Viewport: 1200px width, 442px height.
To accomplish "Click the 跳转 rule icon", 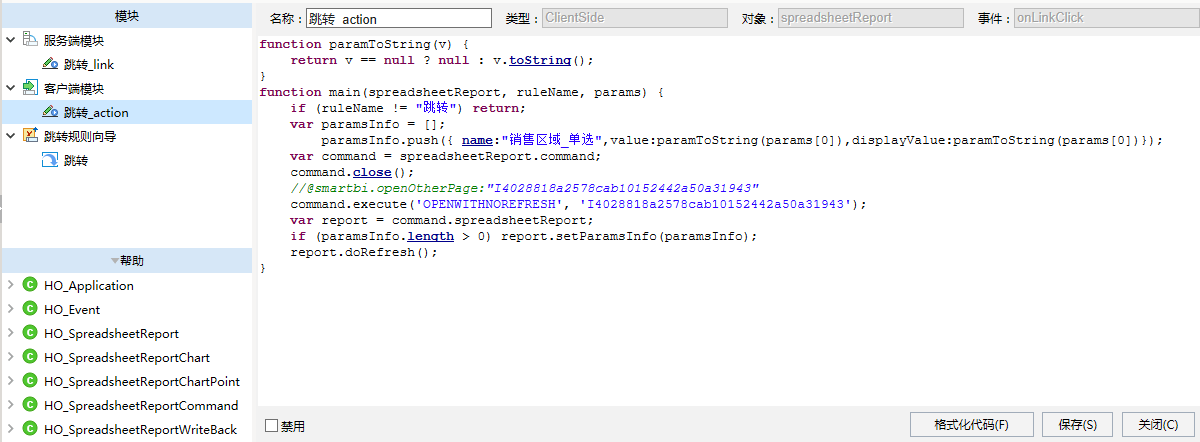I will [50, 160].
